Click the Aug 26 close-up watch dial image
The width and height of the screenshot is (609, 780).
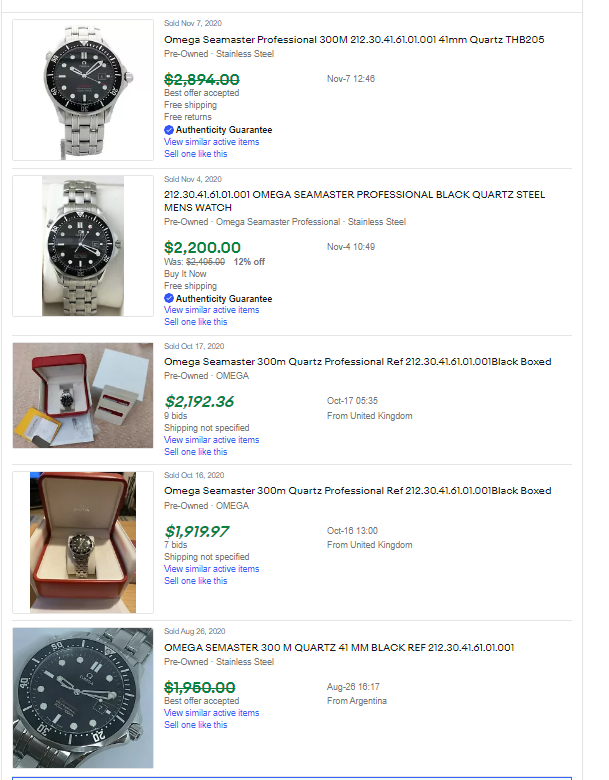(83, 698)
